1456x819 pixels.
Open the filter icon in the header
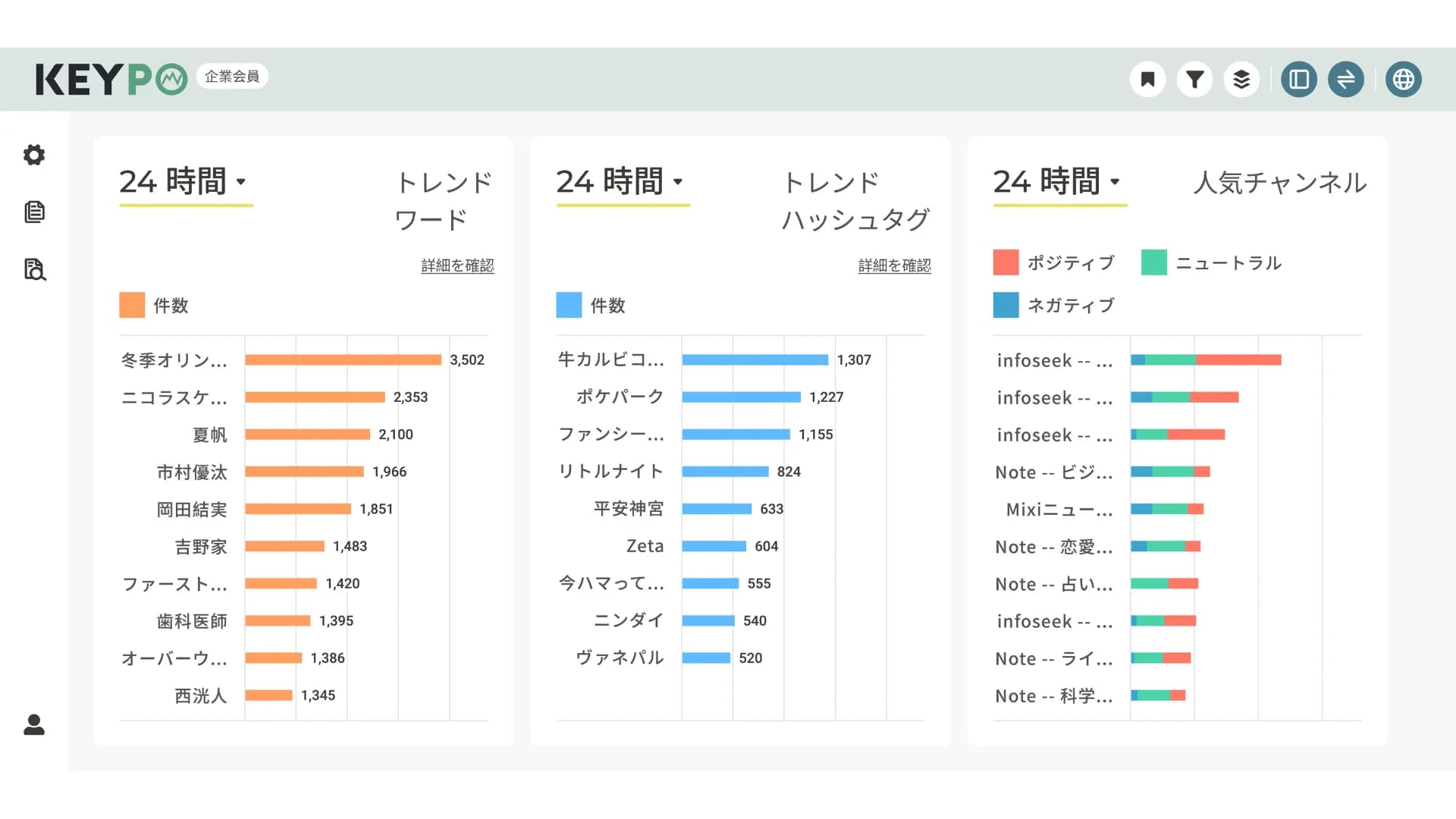pyautogui.click(x=1194, y=78)
